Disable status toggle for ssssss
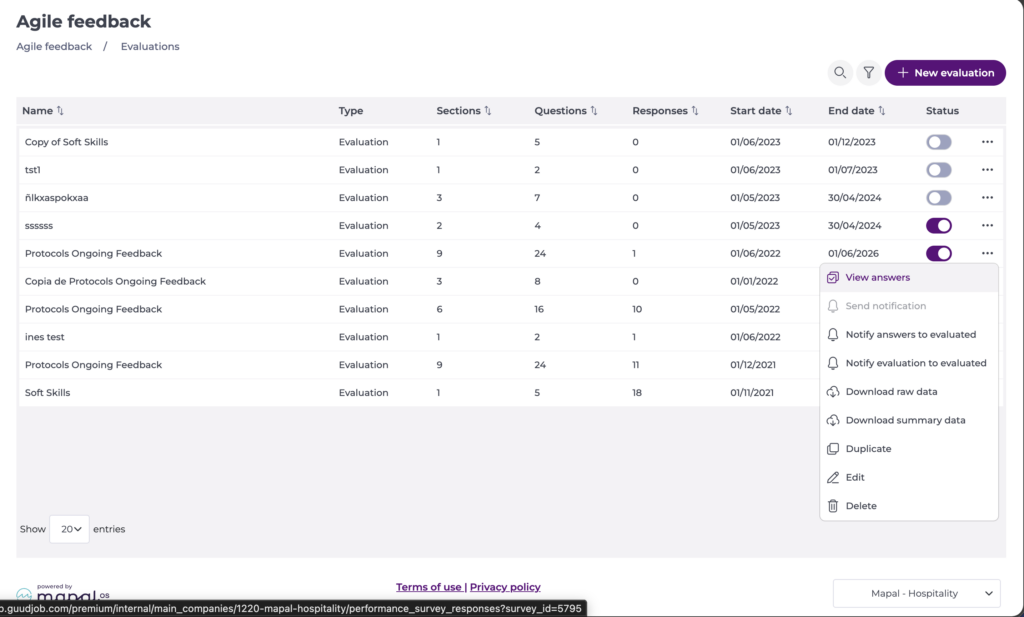 [938, 225]
